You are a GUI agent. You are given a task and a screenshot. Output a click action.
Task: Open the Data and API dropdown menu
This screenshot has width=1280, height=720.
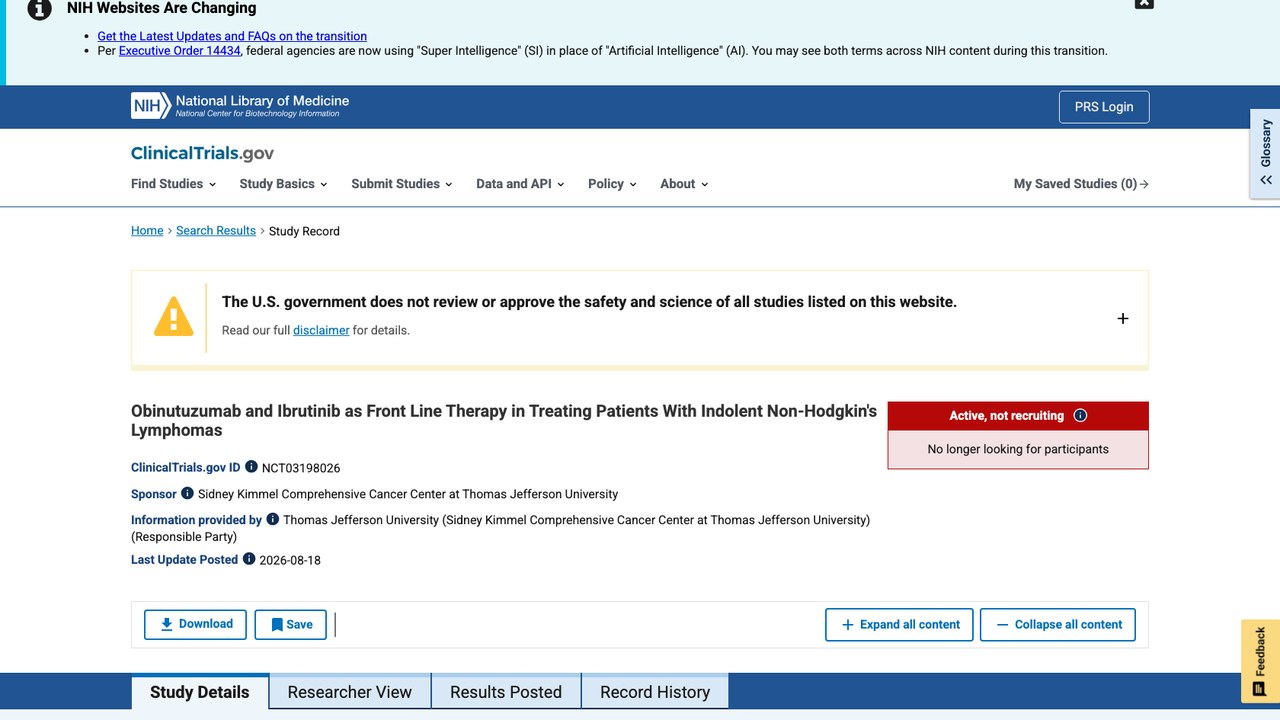pyautogui.click(x=520, y=184)
